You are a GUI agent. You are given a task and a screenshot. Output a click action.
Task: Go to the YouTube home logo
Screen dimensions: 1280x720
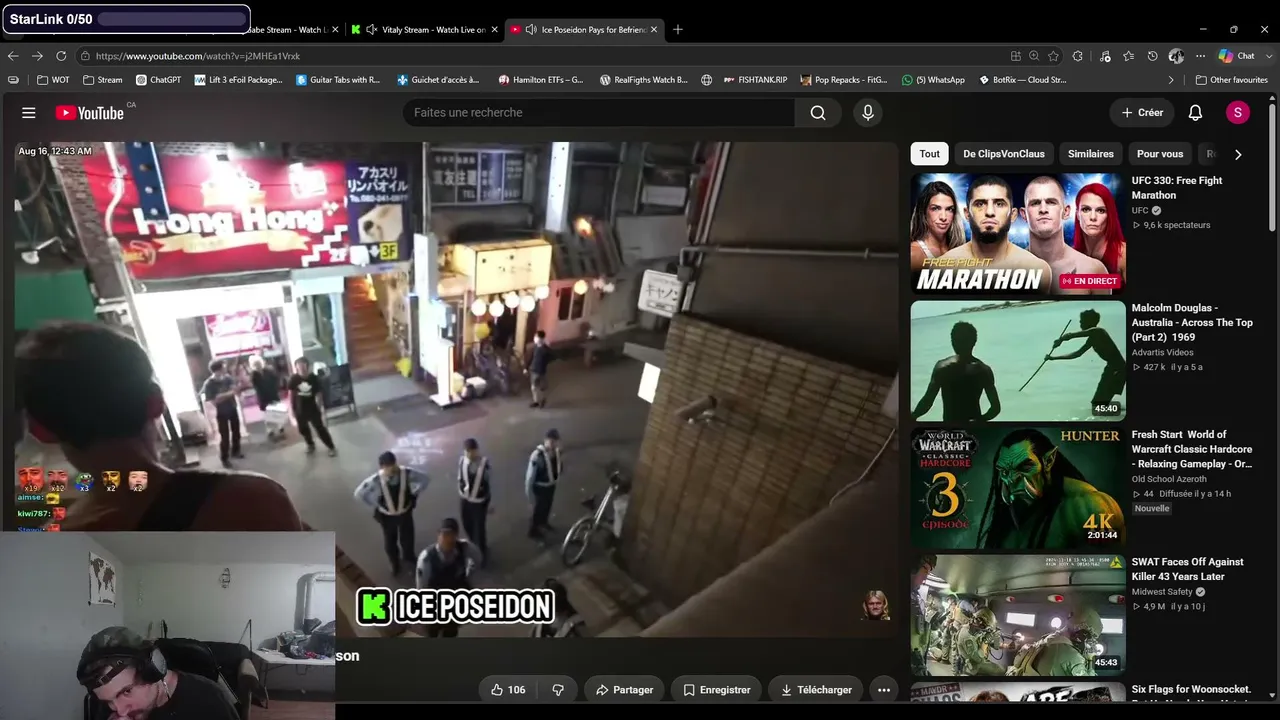(x=90, y=113)
